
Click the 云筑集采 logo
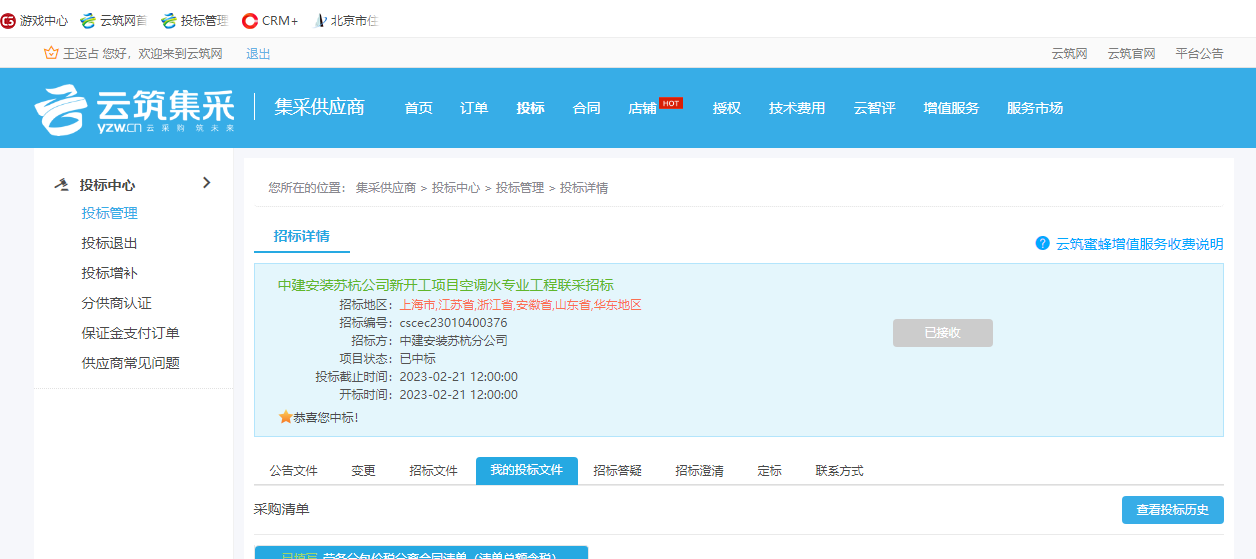coord(134,109)
